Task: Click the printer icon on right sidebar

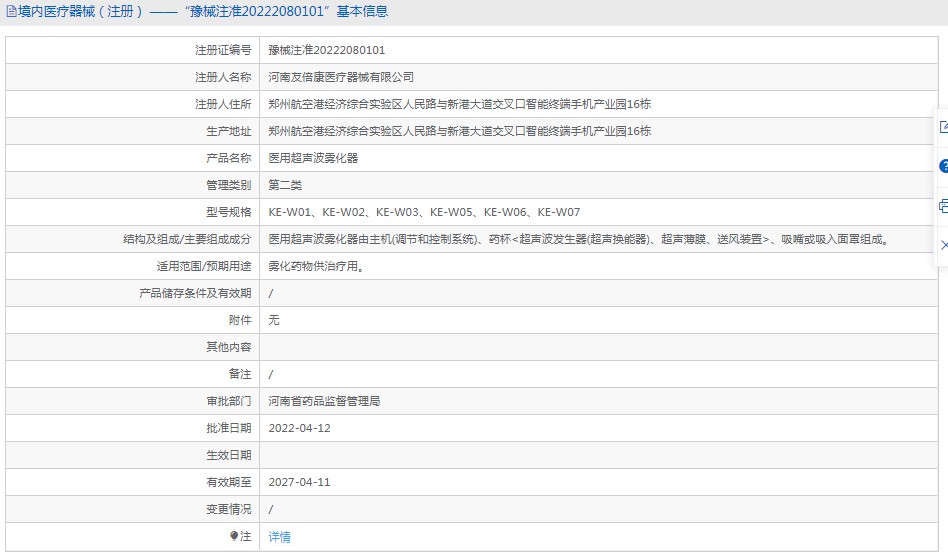Action: pyautogui.click(x=942, y=206)
